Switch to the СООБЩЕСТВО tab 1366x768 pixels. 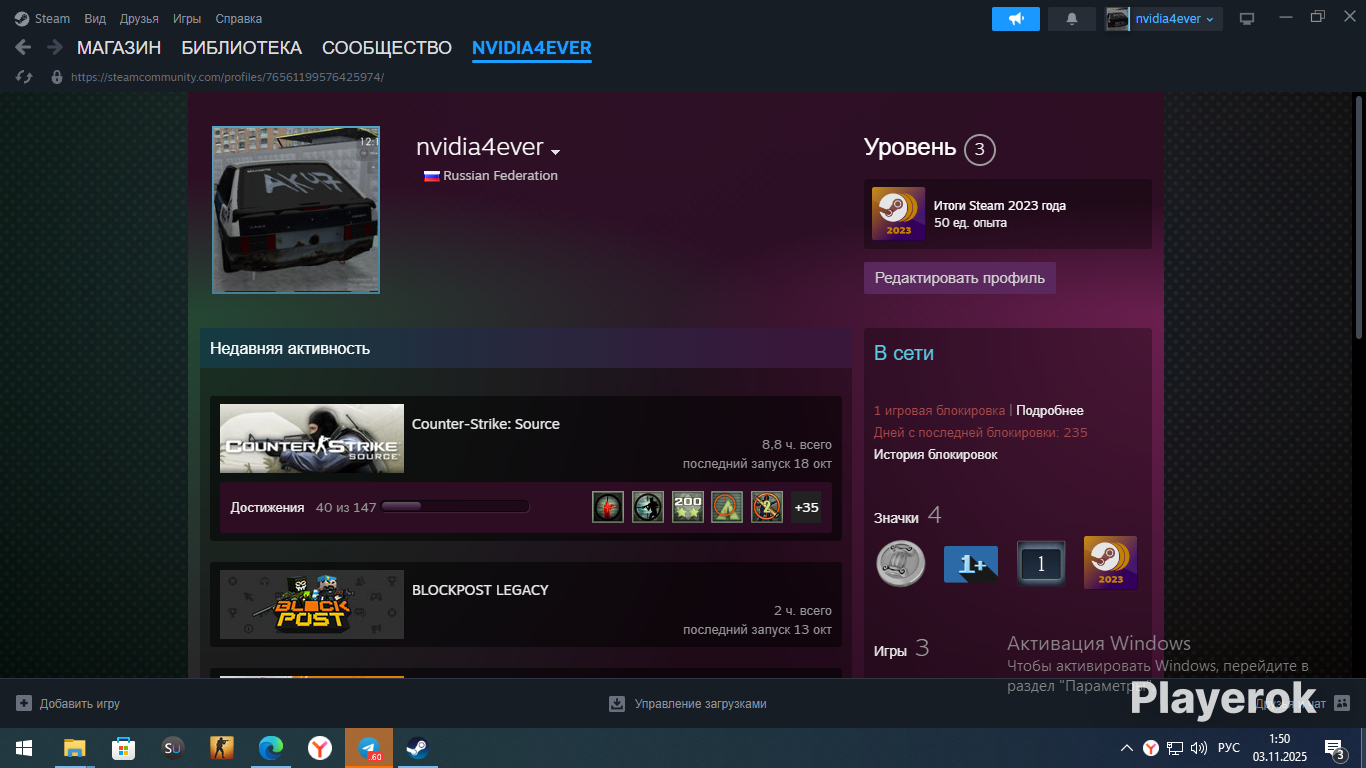(387, 48)
